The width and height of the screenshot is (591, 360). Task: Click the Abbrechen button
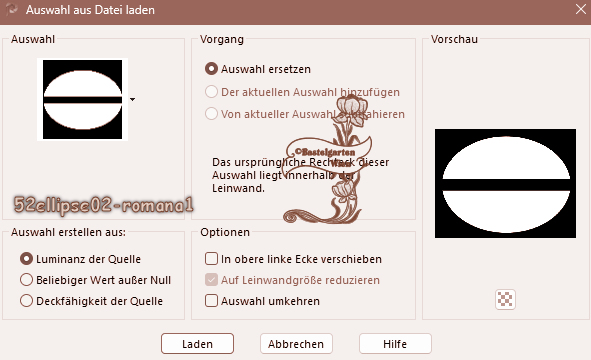click(x=296, y=344)
